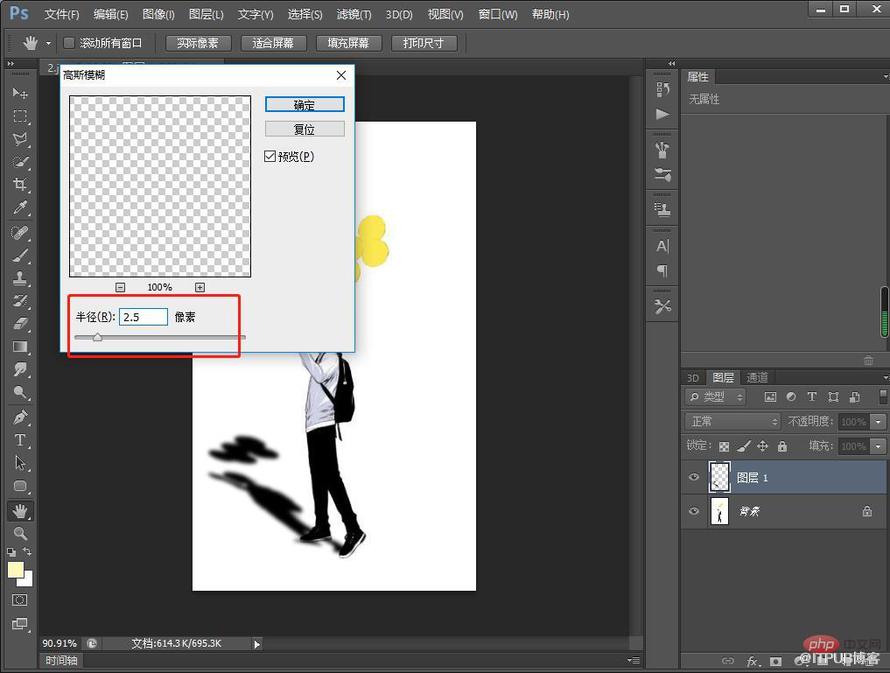Expand the Hand tool preset picker arrow

point(48,43)
